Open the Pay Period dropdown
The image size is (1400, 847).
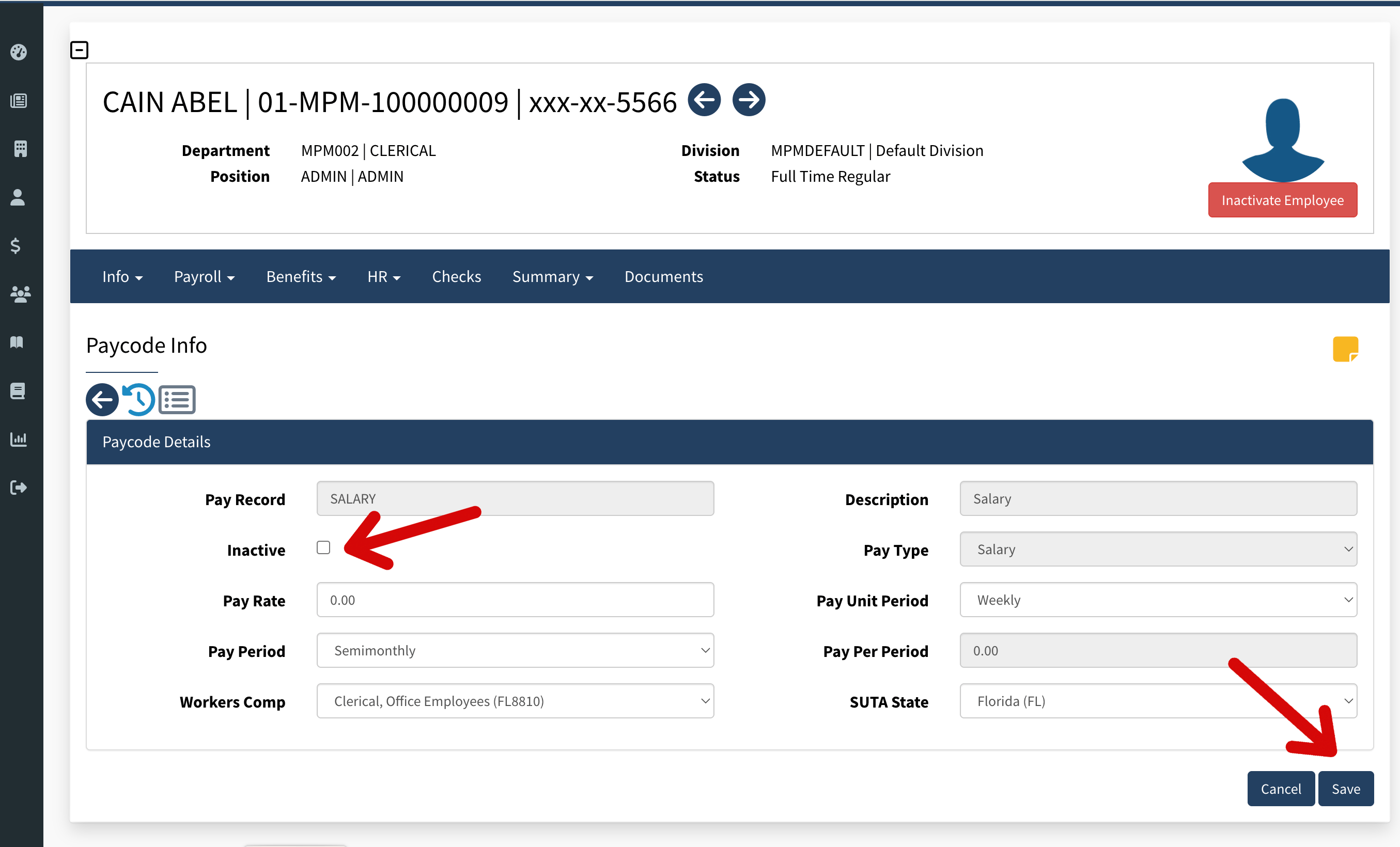(515, 650)
